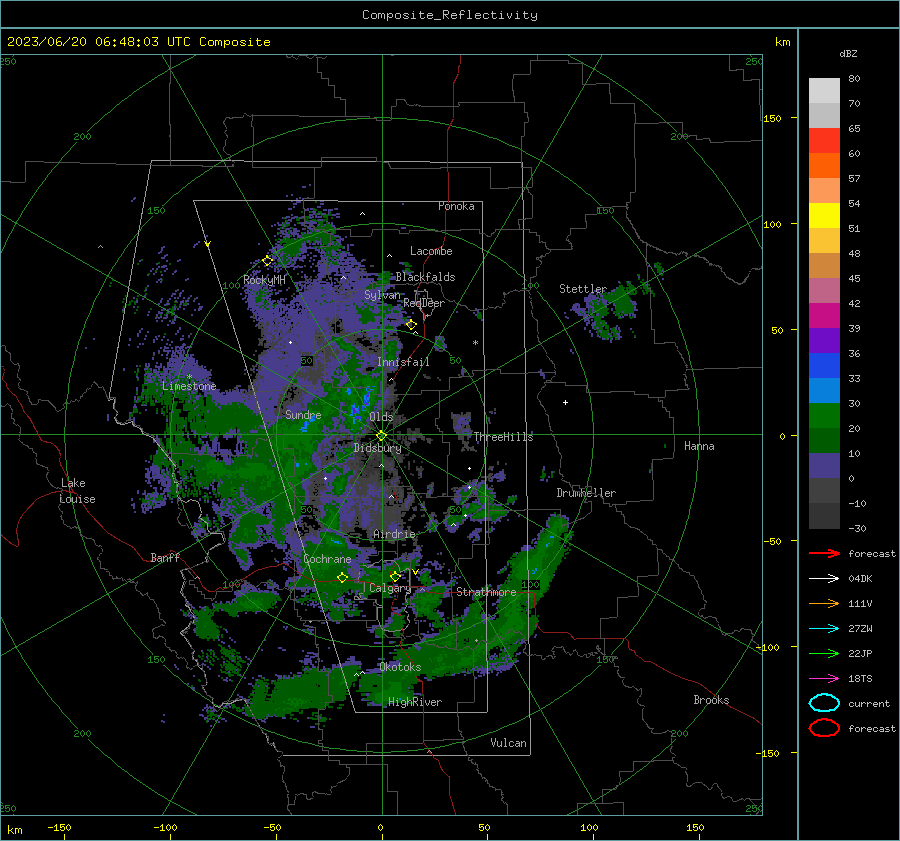This screenshot has height=841, width=900.
Task: Click the Vulcan label
Action: click(x=508, y=743)
